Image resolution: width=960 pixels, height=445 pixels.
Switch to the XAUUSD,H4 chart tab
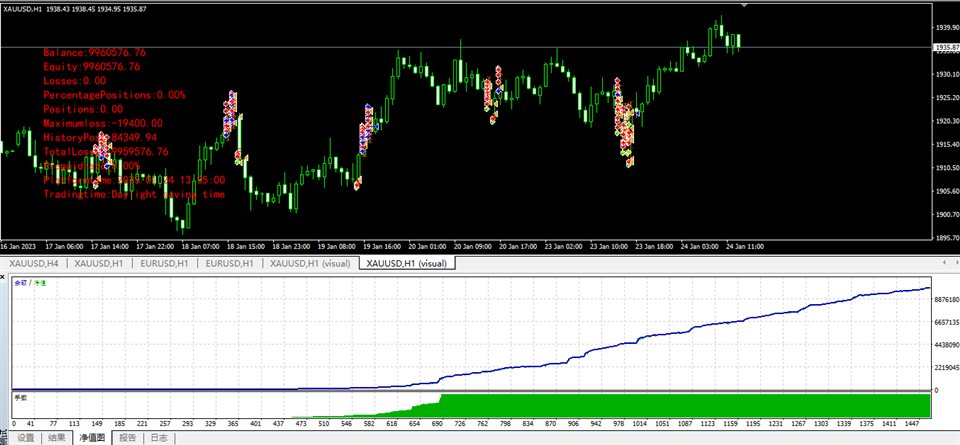(33, 263)
